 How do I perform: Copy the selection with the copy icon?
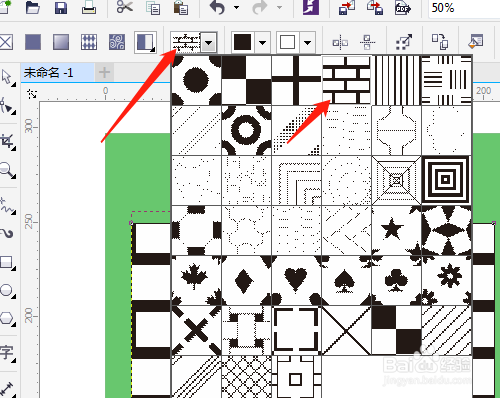click(153, 7)
